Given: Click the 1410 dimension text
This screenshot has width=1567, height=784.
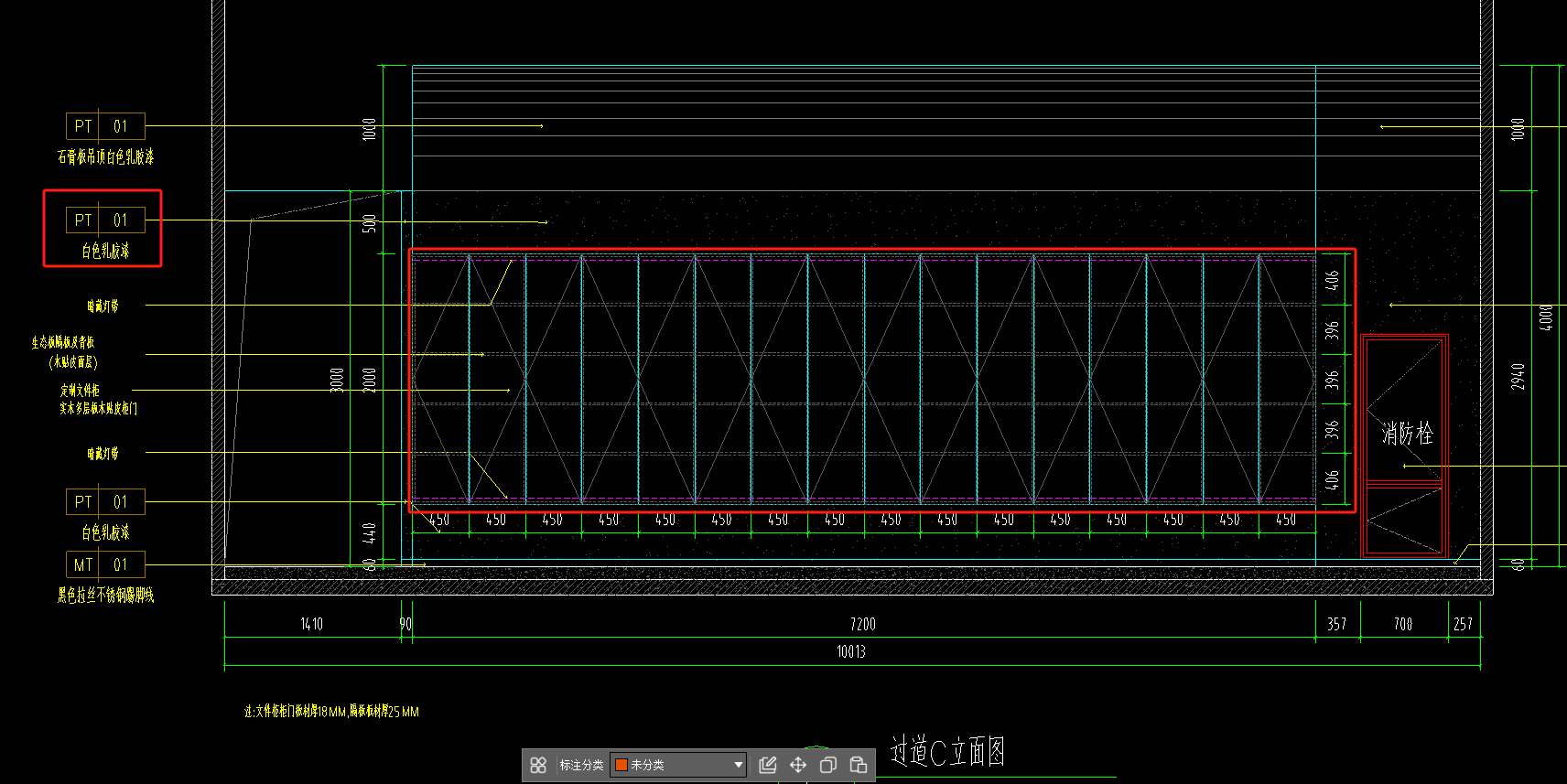Looking at the screenshot, I should 312,624.
